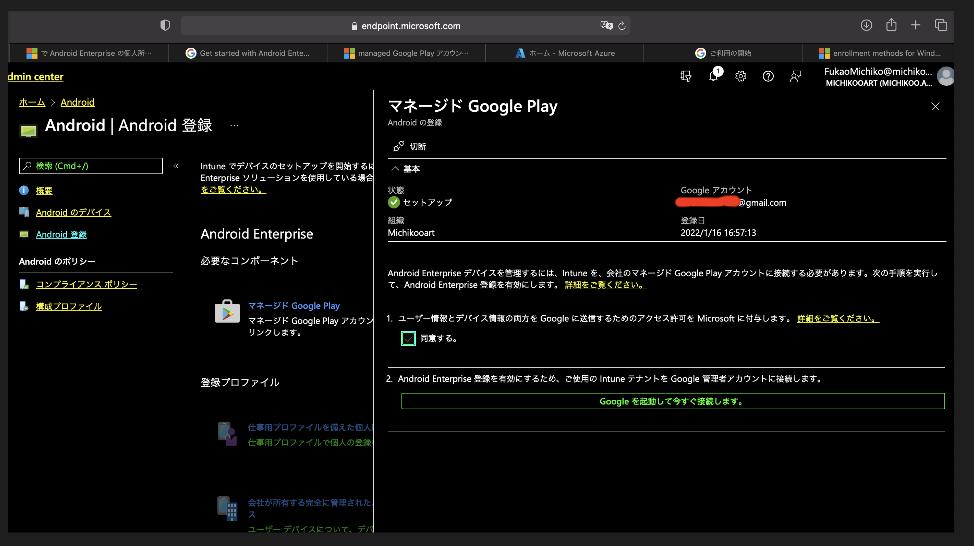This screenshot has width=974, height=546.
Task: Open 詳細をご覧ください link after step 1
Action: coord(838,319)
